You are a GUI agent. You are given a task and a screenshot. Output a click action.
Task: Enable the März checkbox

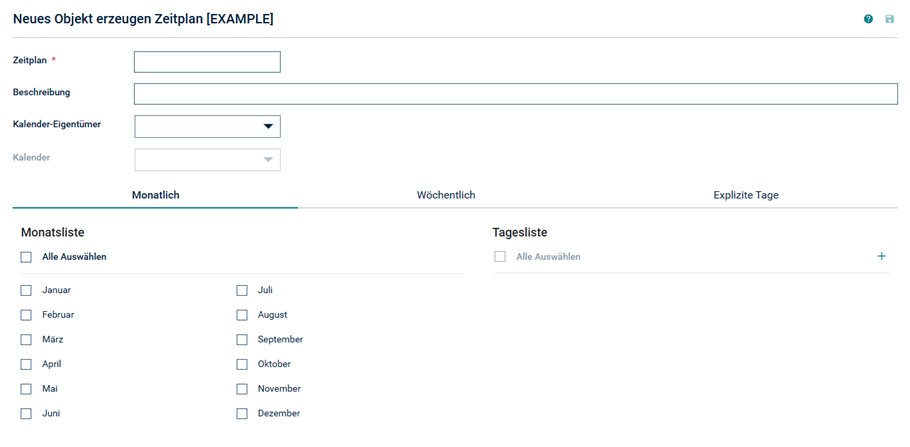click(26, 340)
